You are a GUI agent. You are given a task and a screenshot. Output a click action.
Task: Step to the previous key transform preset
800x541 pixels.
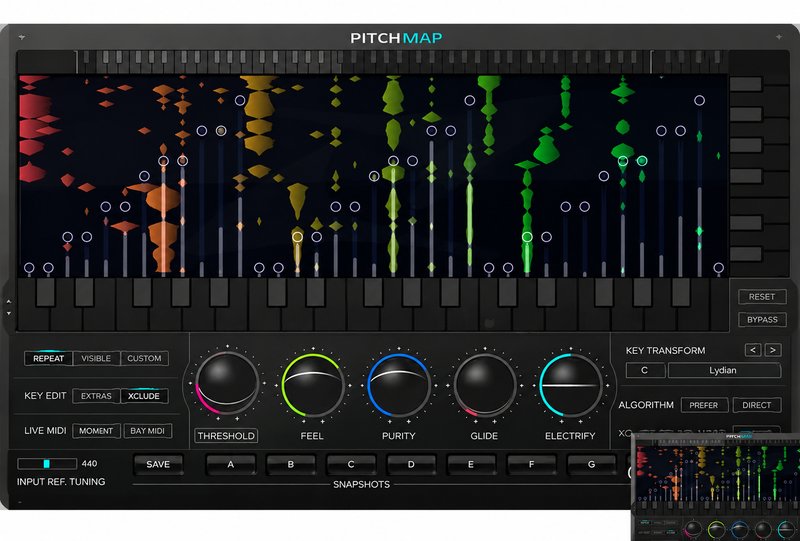pyautogui.click(x=753, y=350)
